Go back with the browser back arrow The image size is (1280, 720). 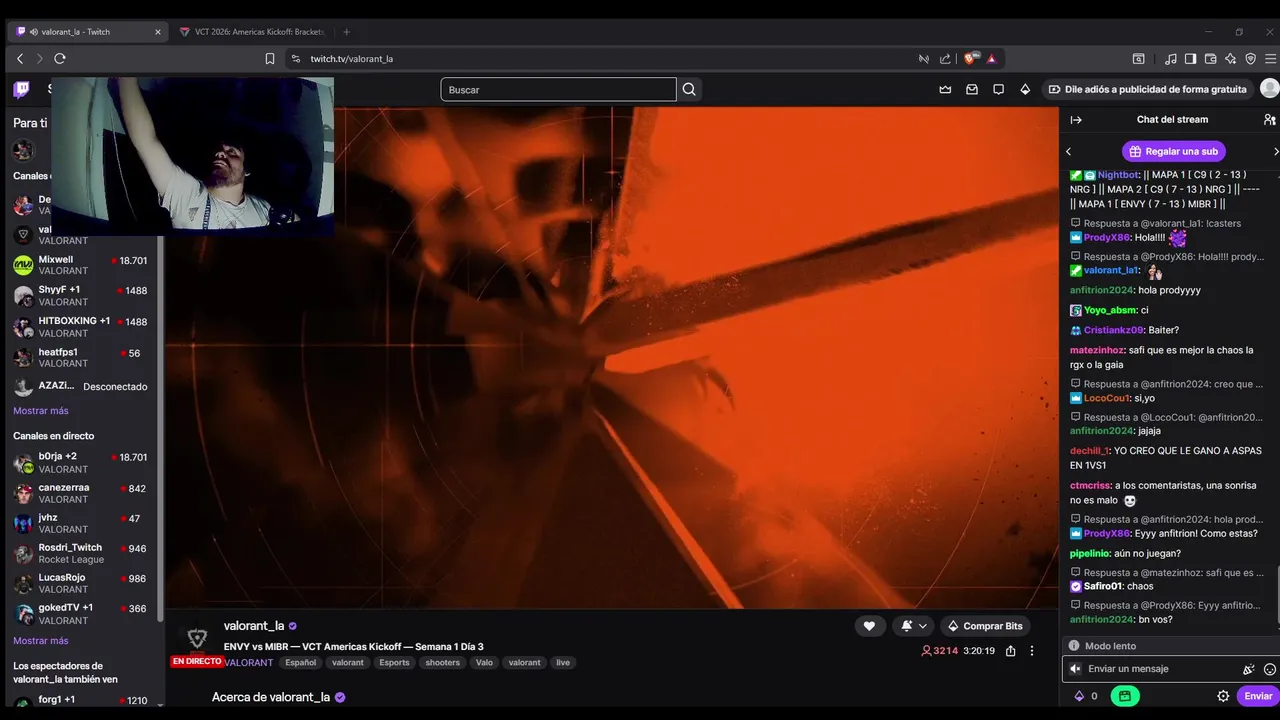tap(19, 59)
